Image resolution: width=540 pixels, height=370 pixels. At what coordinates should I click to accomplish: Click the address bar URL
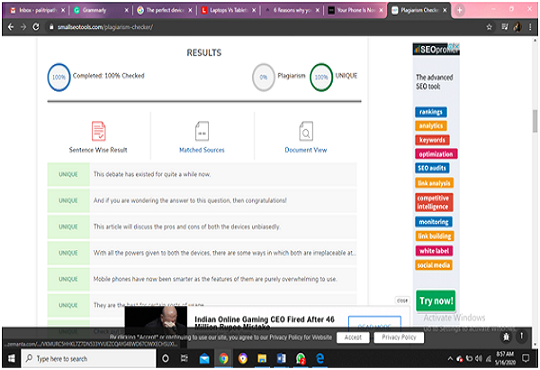(x=105, y=27)
